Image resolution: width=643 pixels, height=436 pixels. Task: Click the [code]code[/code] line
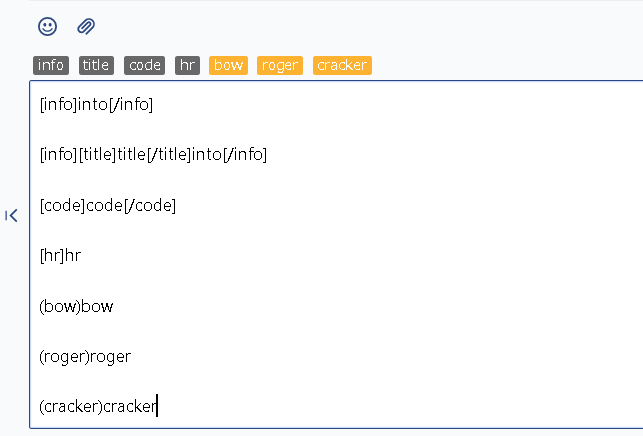(108, 205)
